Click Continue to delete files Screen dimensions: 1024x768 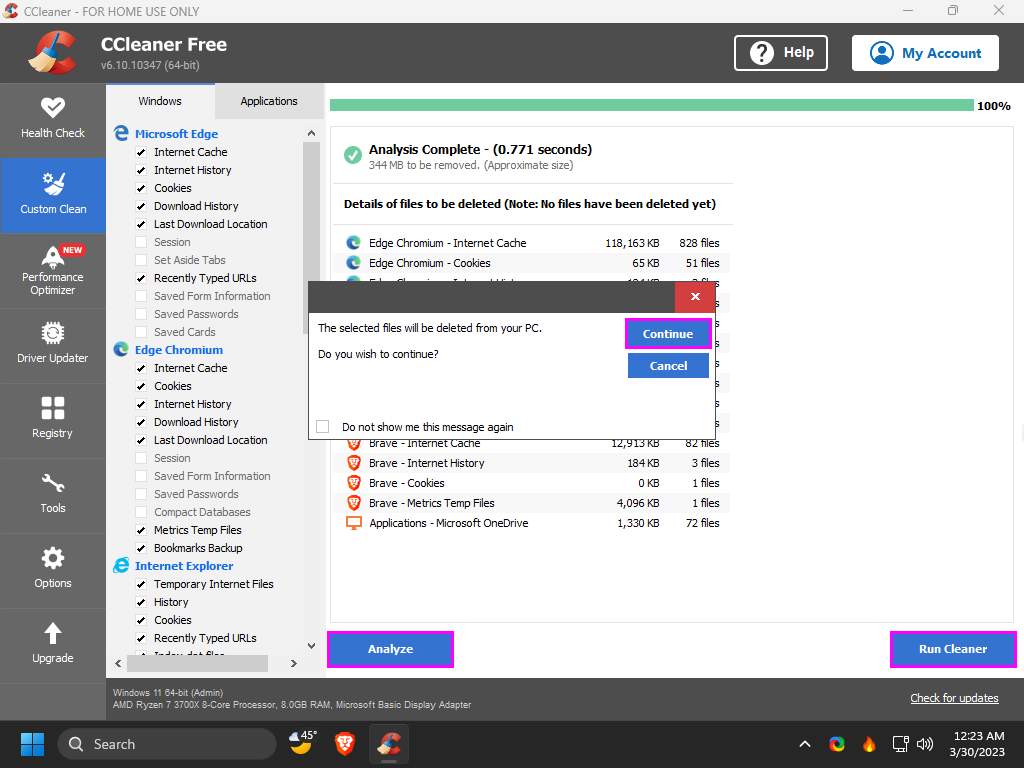point(667,334)
